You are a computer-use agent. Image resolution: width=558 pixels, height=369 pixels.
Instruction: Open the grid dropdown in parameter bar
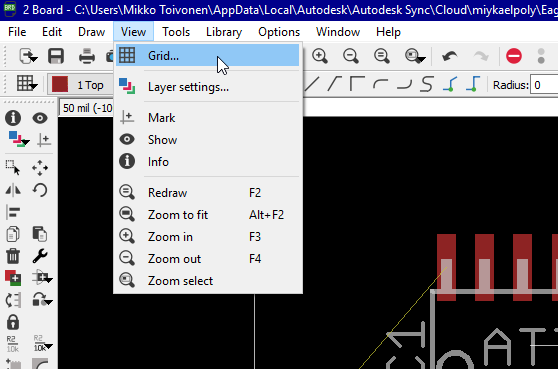[x=27, y=84]
